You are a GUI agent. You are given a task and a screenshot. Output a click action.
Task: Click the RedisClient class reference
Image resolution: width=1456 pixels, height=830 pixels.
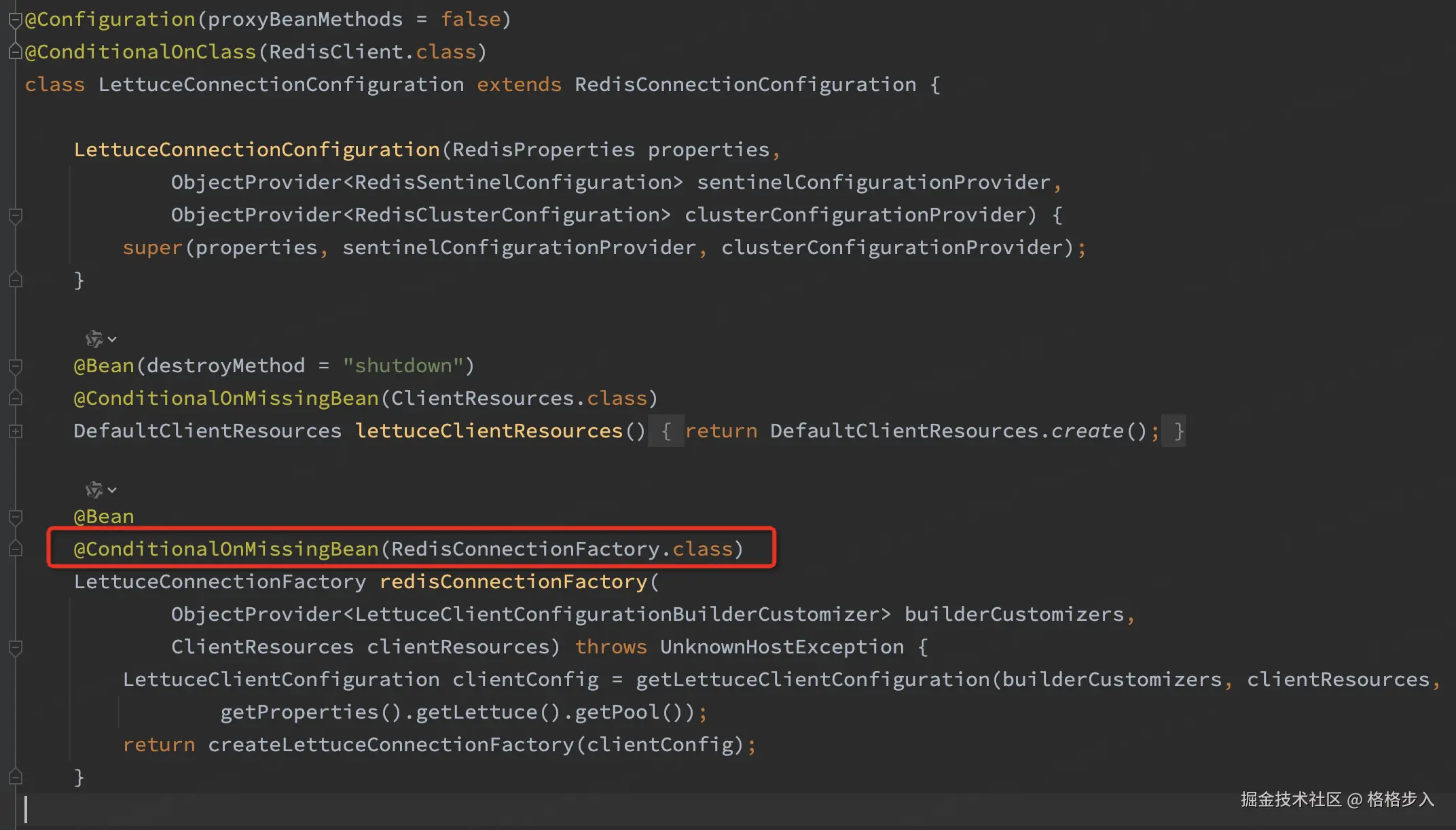tap(335, 52)
